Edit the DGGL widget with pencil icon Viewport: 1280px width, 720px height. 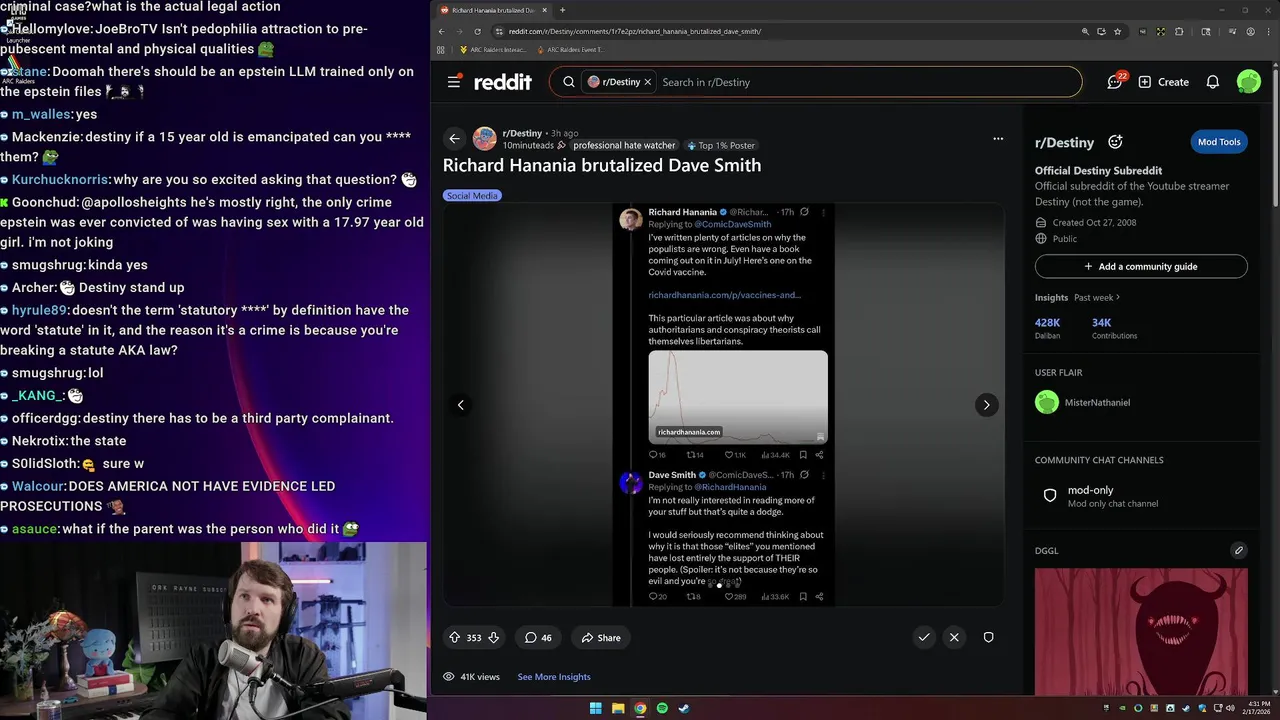[1238, 550]
